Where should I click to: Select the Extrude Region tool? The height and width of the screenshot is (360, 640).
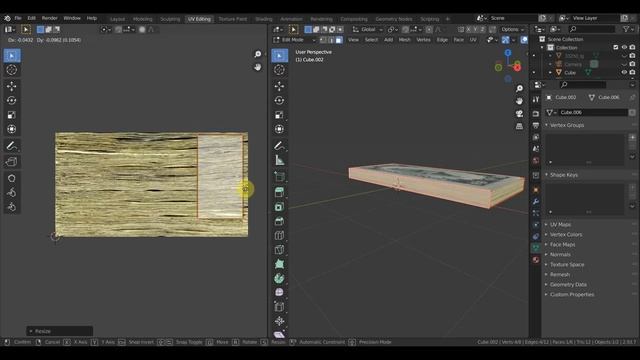[x=280, y=192]
